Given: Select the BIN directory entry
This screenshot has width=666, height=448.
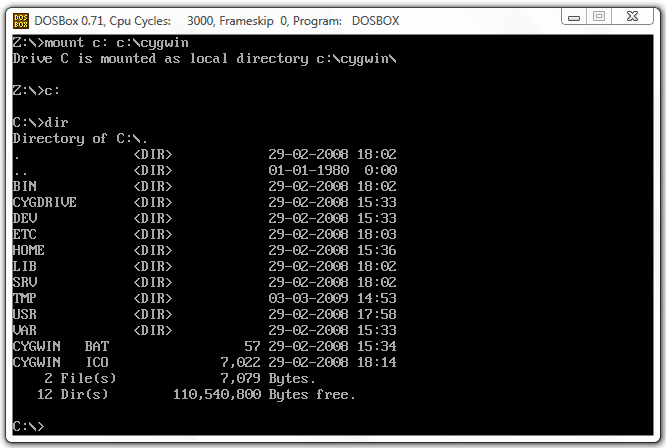Looking at the screenshot, I should tap(204, 186).
